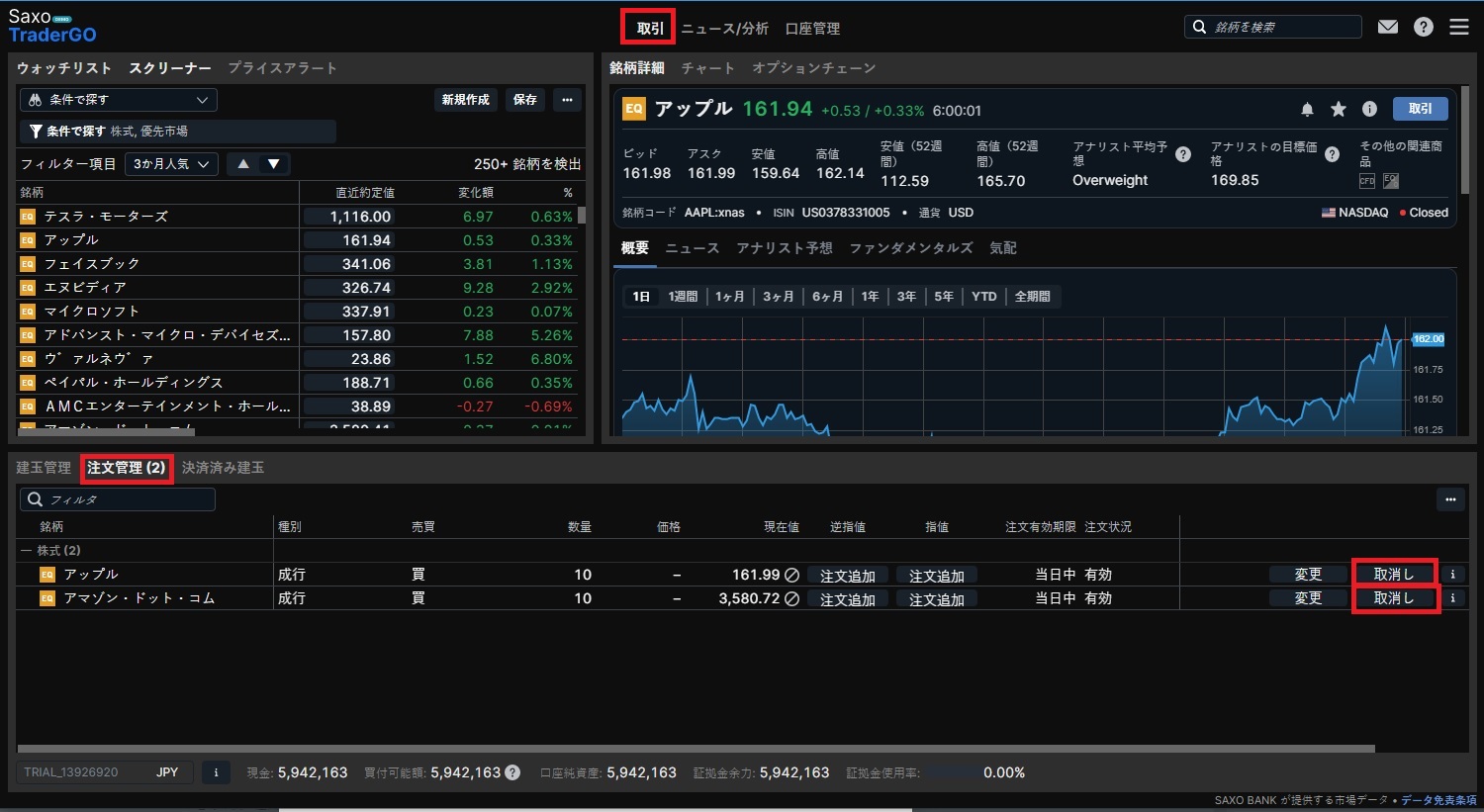Select フェイスブック in screener list

[x=92, y=264]
